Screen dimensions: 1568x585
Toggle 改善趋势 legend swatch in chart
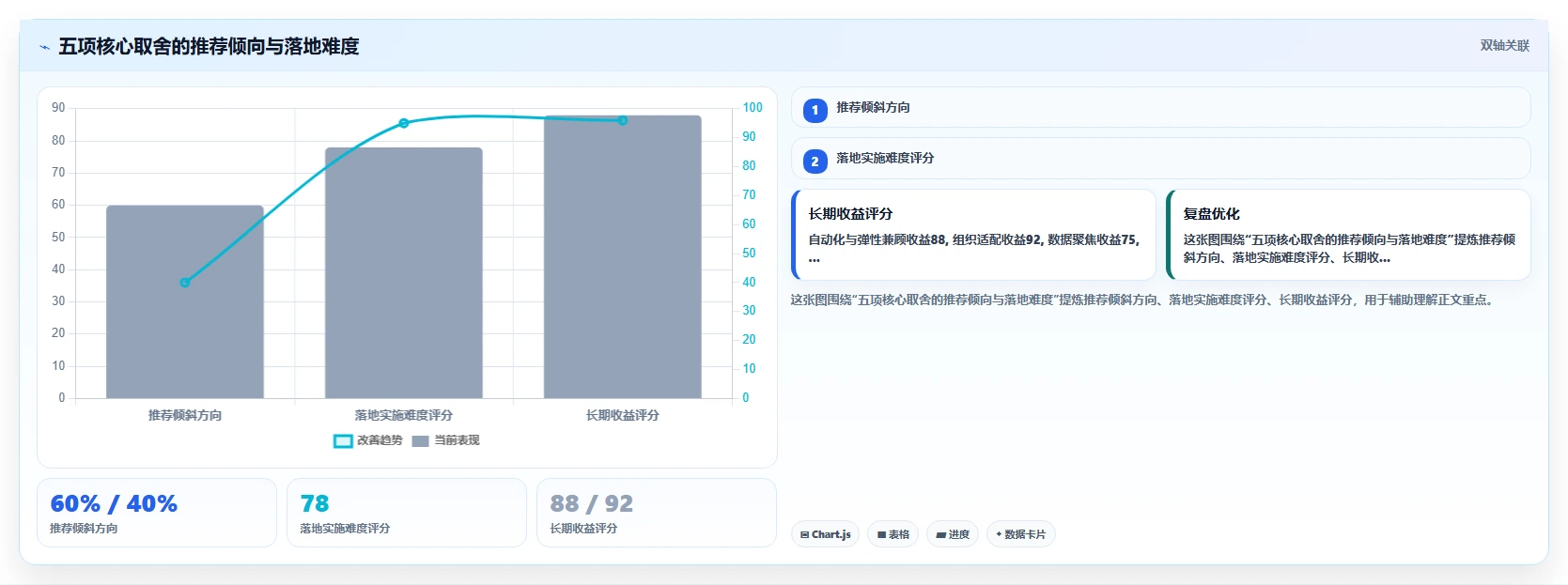point(343,440)
